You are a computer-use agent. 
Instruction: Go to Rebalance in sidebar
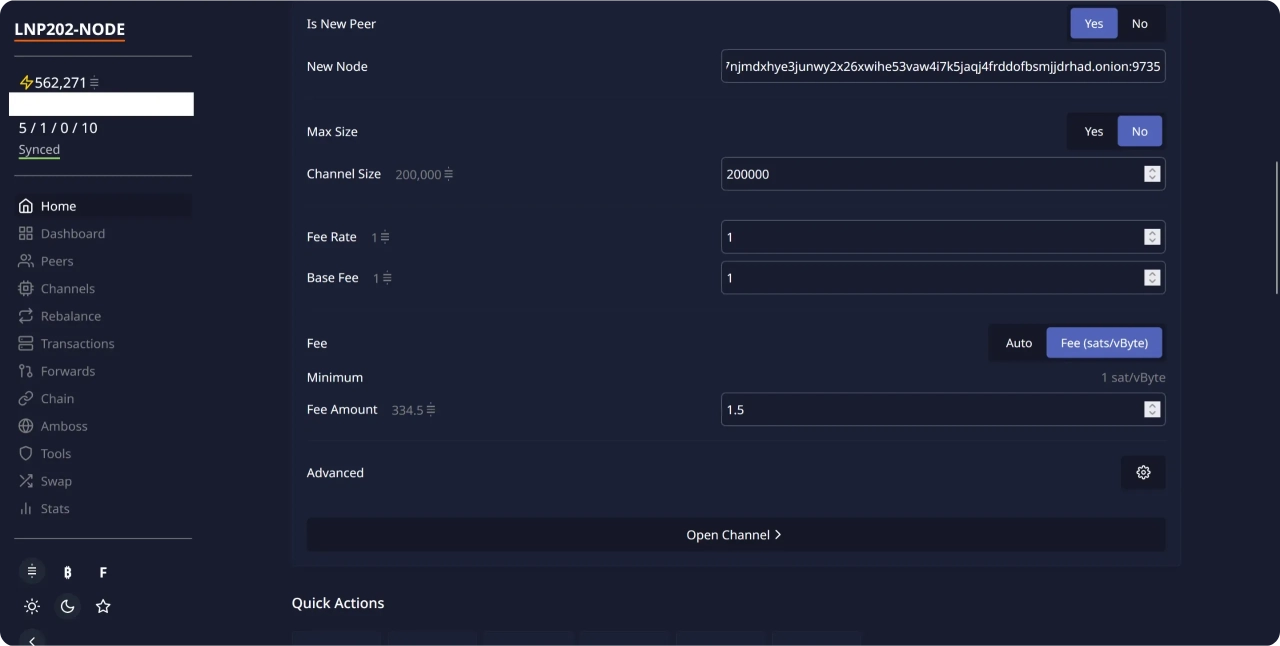(x=70, y=316)
